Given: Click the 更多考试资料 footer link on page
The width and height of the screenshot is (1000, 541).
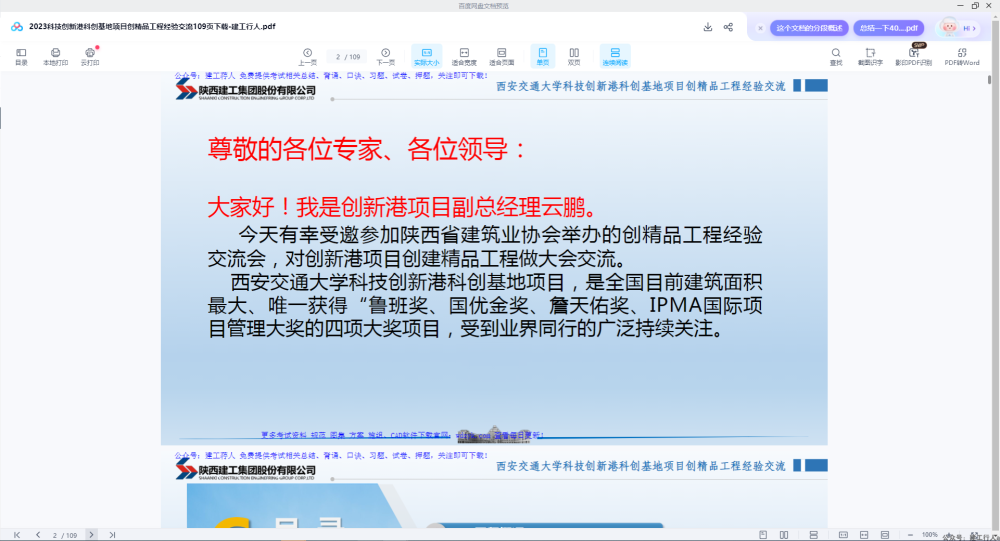Looking at the screenshot, I should [402, 435].
